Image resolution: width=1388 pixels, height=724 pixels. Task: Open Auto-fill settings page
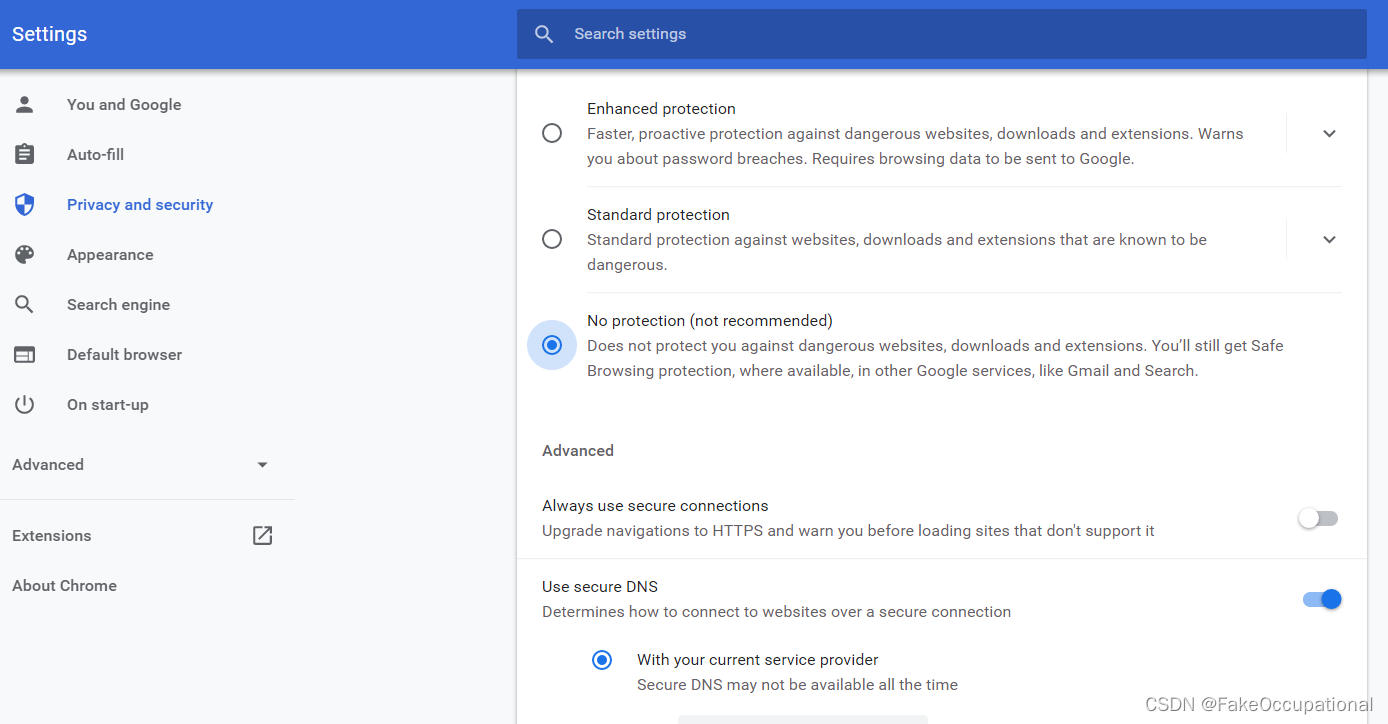click(96, 154)
